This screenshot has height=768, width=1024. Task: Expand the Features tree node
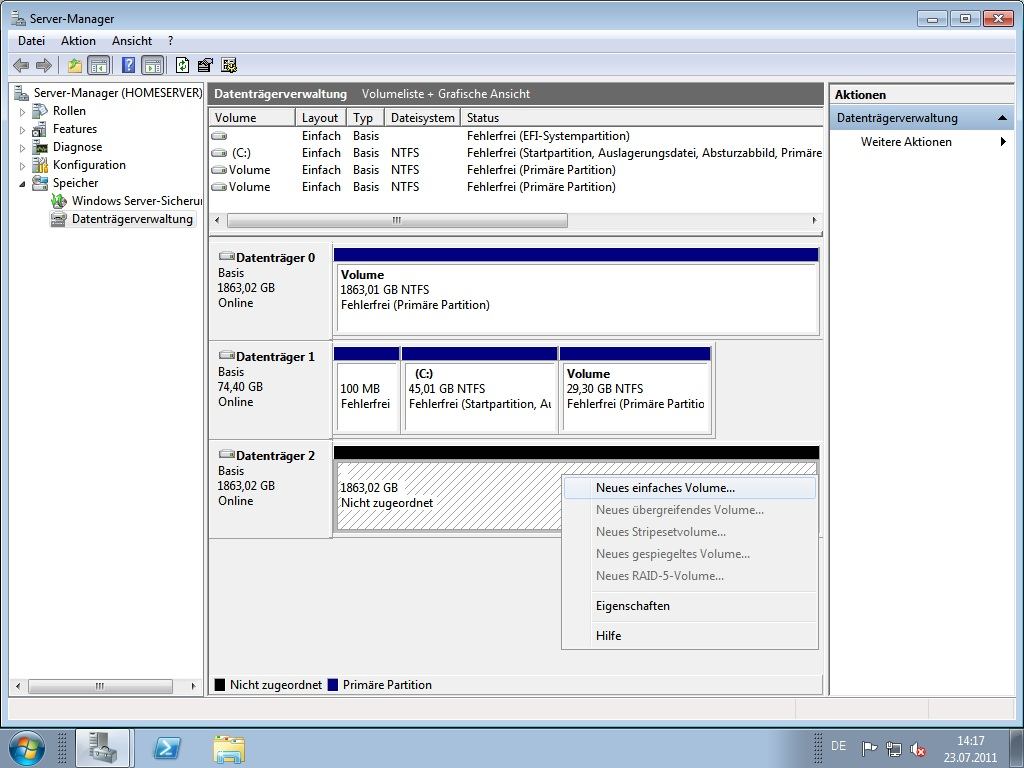22,130
